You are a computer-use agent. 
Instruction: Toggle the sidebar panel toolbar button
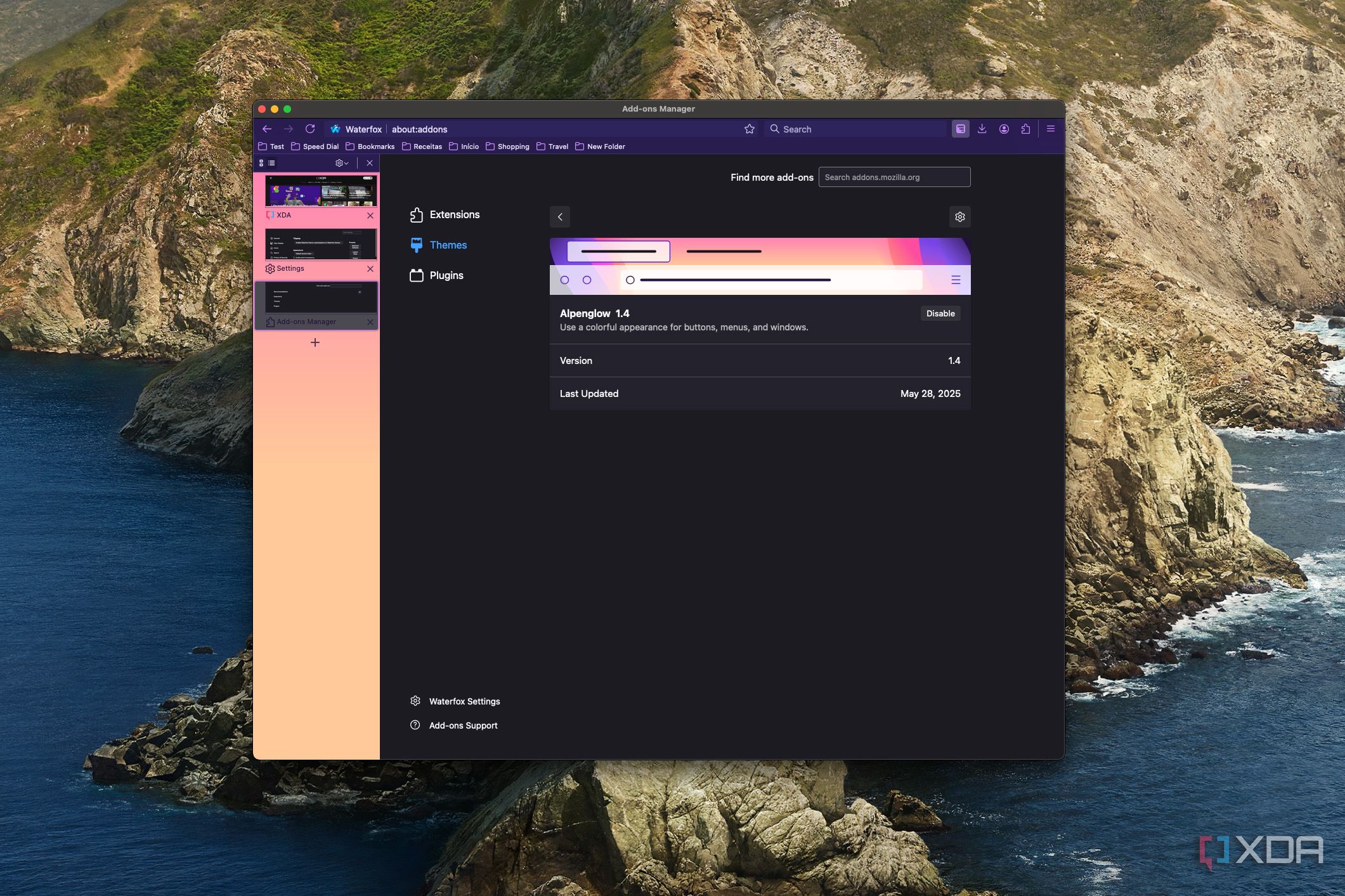(960, 129)
